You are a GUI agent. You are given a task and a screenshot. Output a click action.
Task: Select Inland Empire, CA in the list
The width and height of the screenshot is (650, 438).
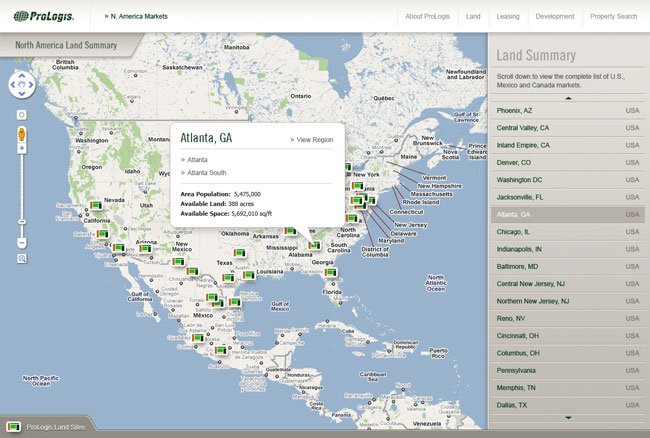pos(568,145)
